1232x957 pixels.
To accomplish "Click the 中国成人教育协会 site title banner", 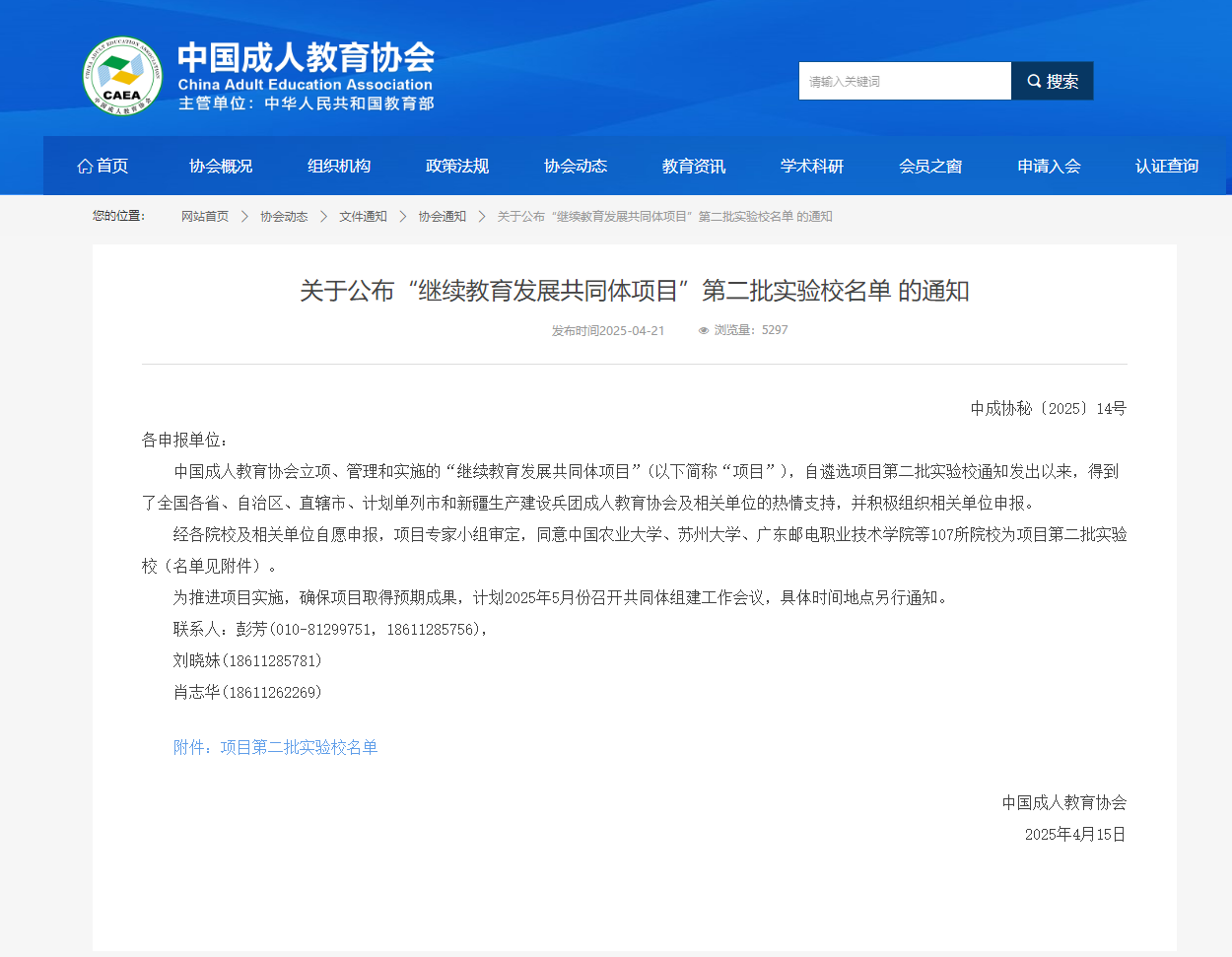I will click(306, 76).
